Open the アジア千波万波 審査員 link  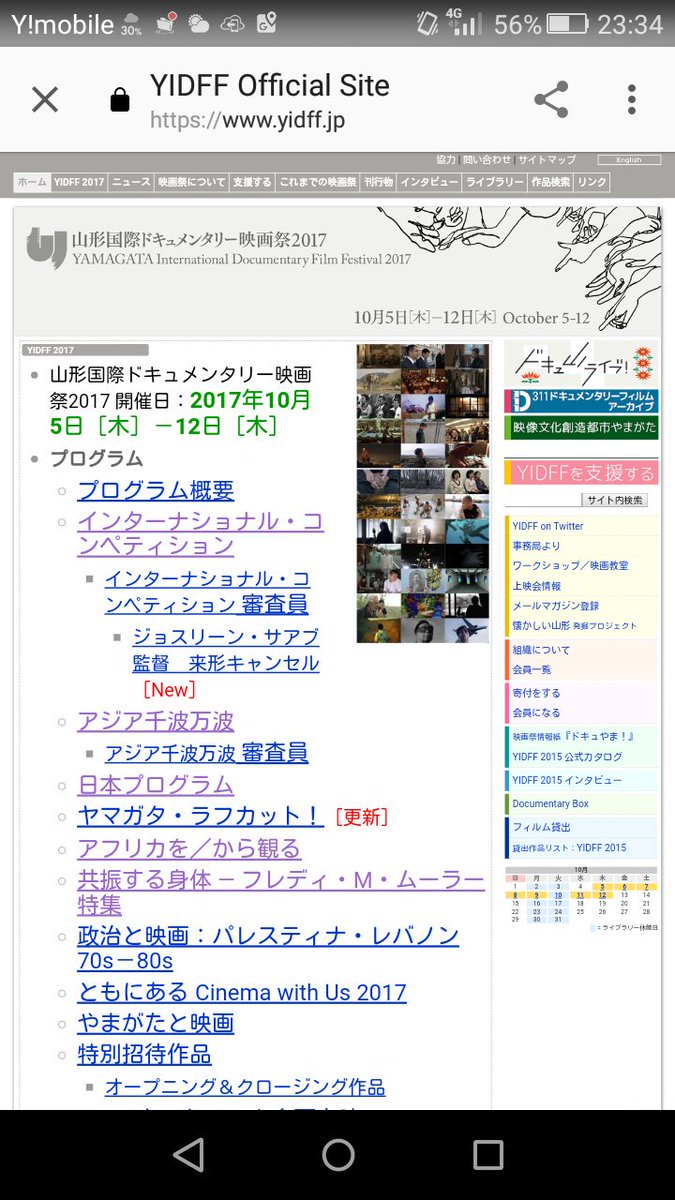point(207,752)
